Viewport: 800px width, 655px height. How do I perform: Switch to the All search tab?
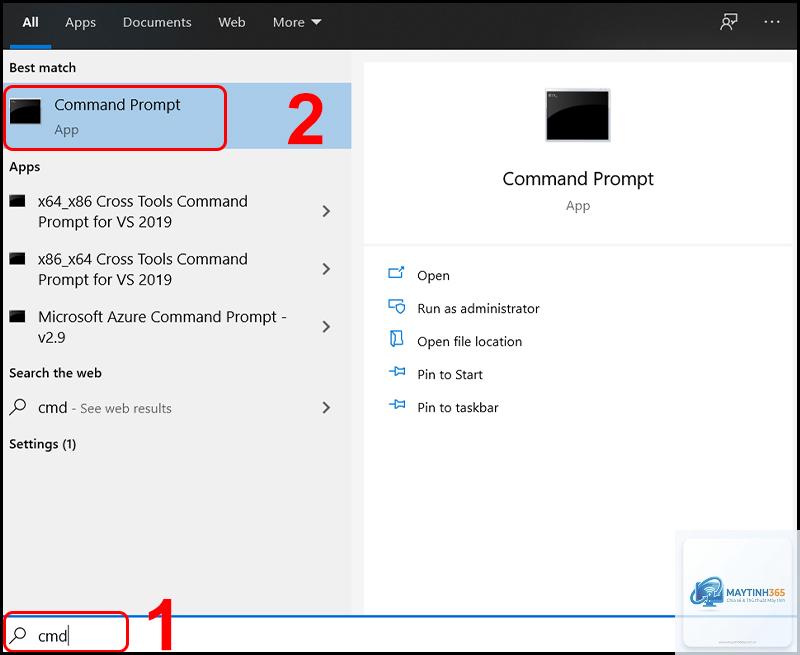click(x=31, y=22)
